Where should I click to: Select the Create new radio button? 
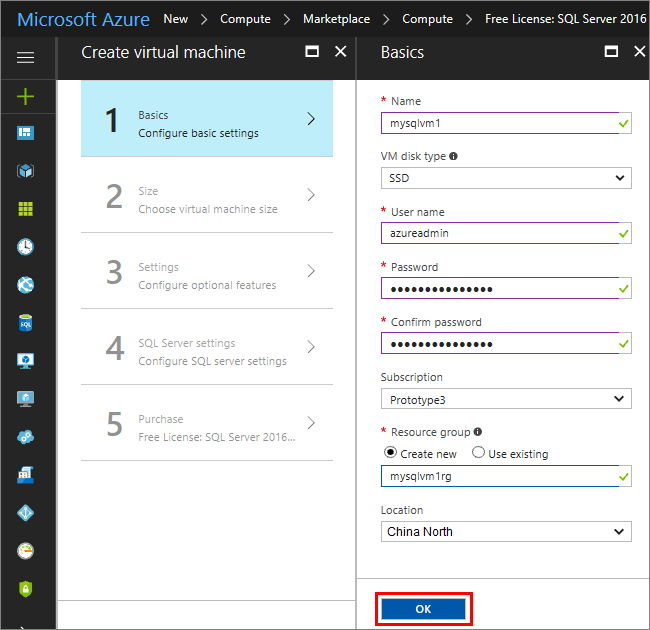coord(390,453)
